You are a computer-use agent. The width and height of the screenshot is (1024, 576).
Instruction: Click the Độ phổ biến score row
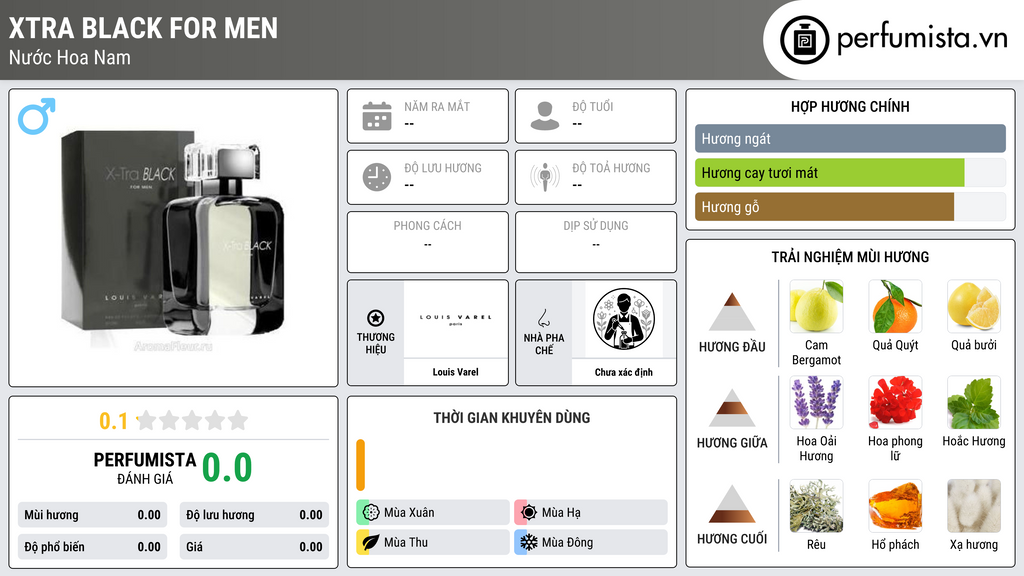pyautogui.click(x=92, y=547)
